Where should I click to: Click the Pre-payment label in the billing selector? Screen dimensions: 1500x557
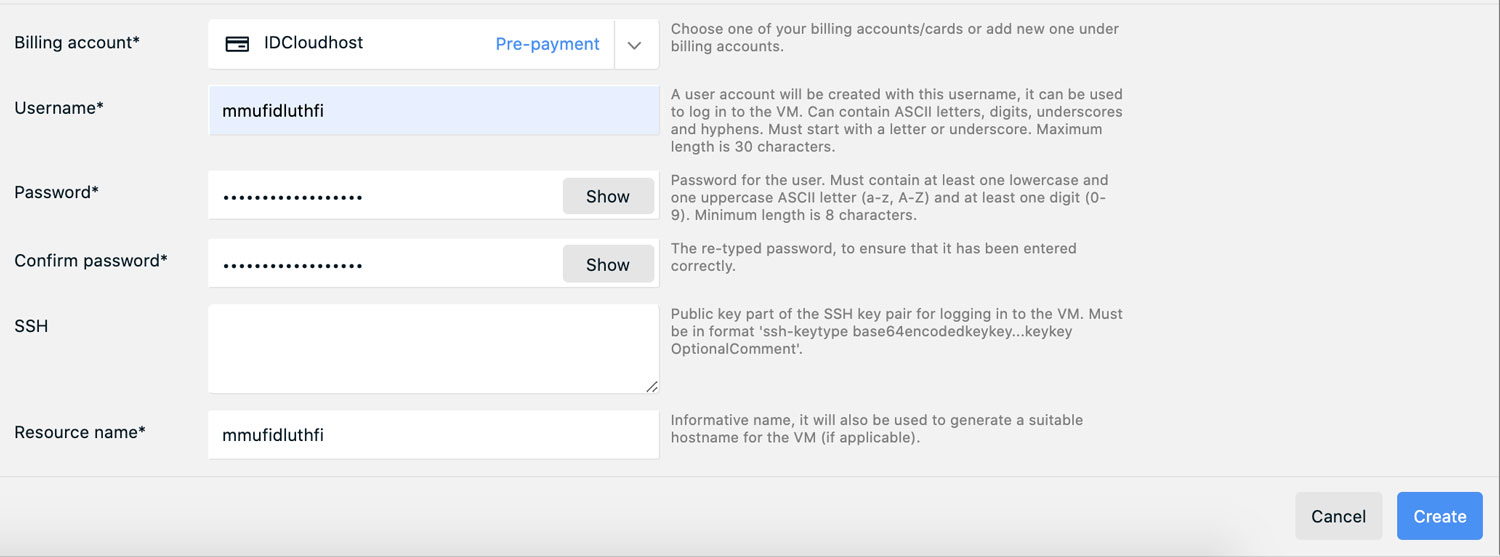pyautogui.click(x=547, y=44)
